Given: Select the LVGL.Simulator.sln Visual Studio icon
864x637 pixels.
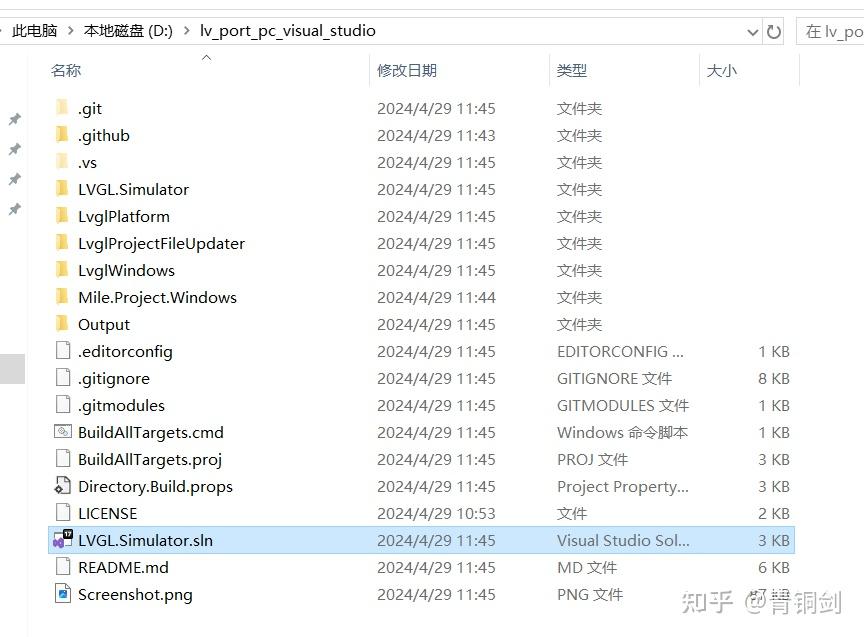Looking at the screenshot, I should tap(60, 540).
